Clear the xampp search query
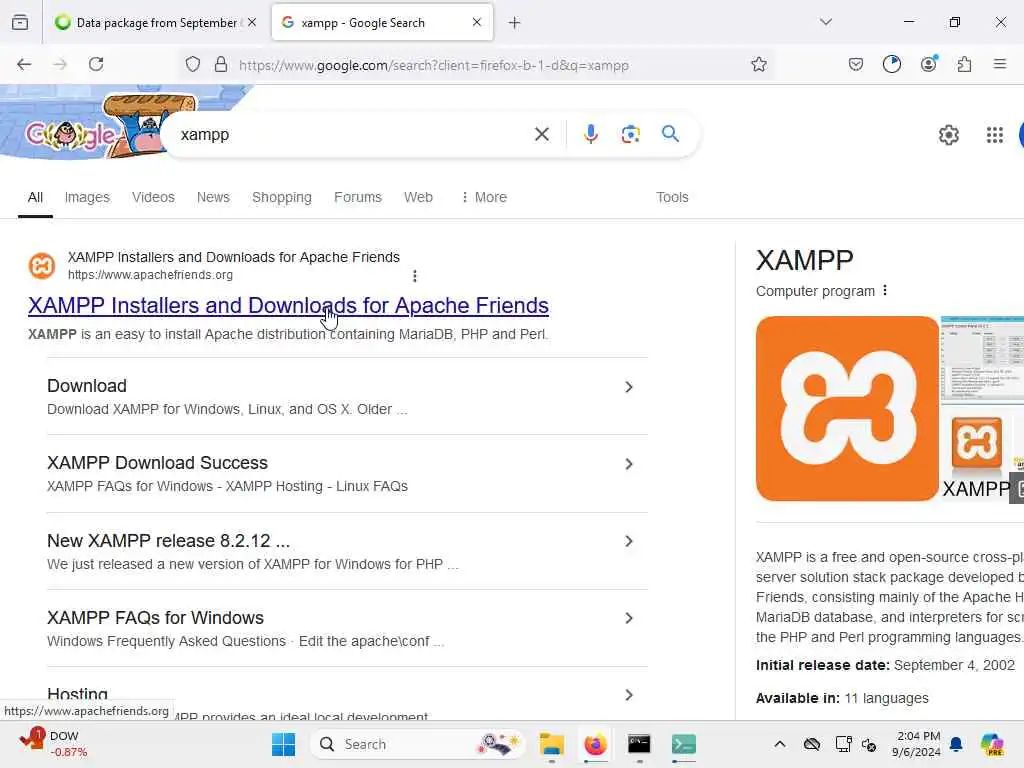 pyautogui.click(x=541, y=134)
